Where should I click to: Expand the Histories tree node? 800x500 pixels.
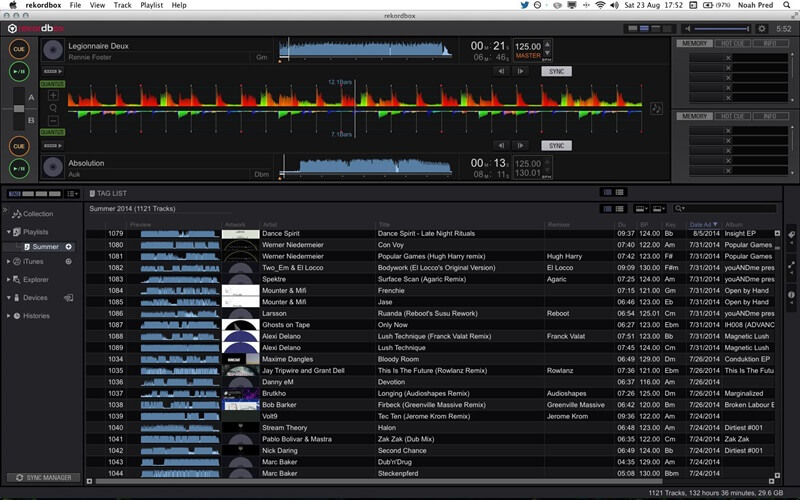pos(9,316)
